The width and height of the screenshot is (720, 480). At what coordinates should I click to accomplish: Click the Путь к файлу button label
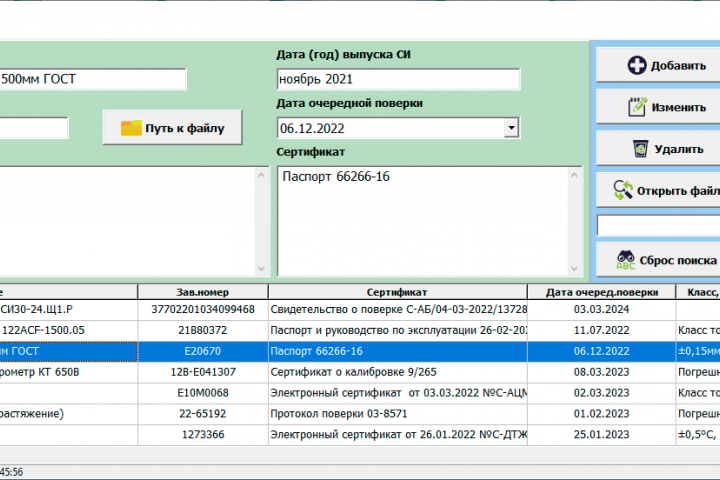click(185, 128)
